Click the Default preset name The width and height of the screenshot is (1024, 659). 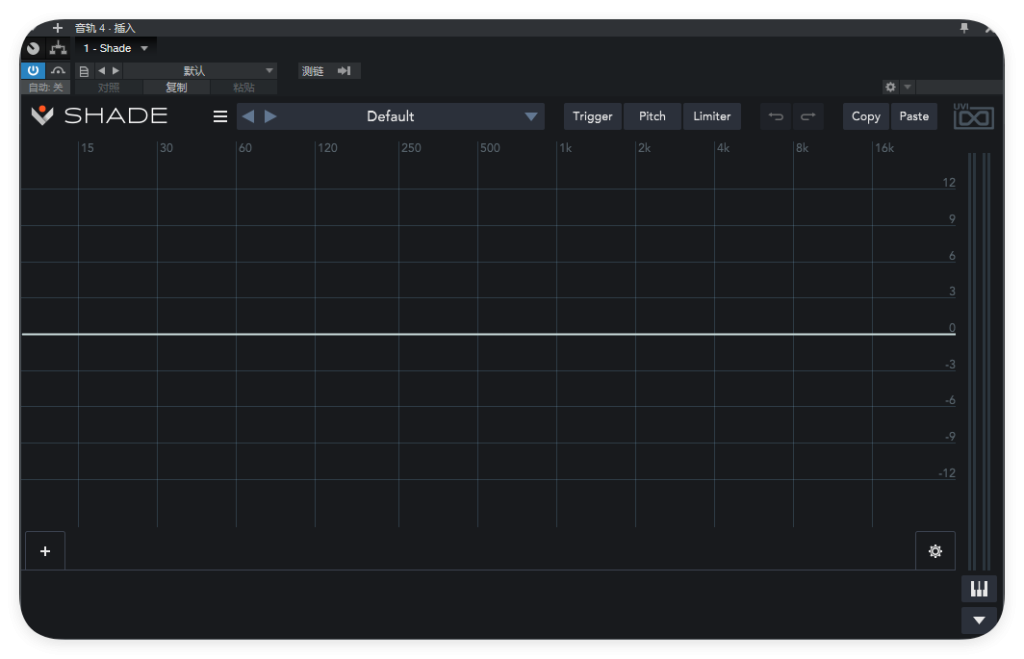[x=391, y=116]
